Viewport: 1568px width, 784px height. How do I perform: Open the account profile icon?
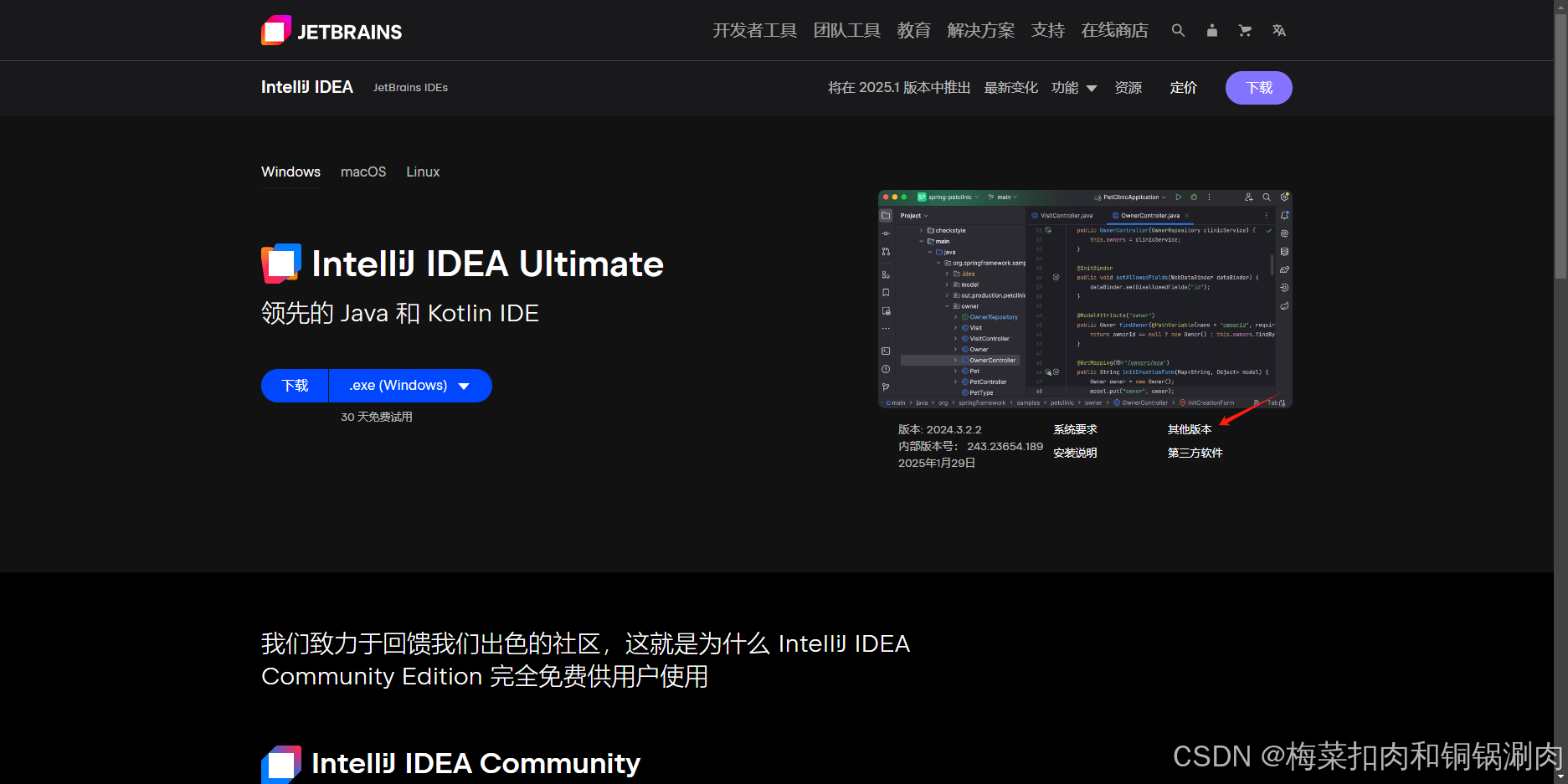click(x=1211, y=30)
